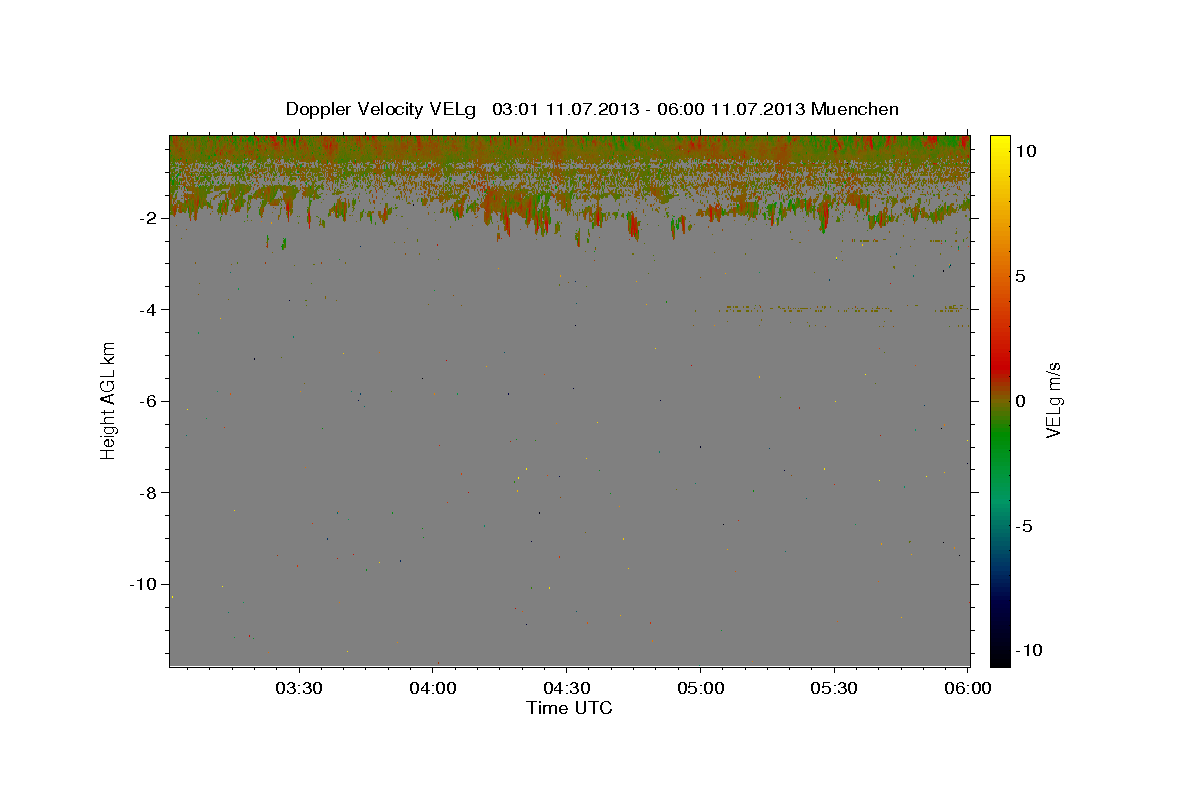This screenshot has width=1200, height=800.
Task: Click the colorbar value 5 label
Action: (x=1020, y=276)
